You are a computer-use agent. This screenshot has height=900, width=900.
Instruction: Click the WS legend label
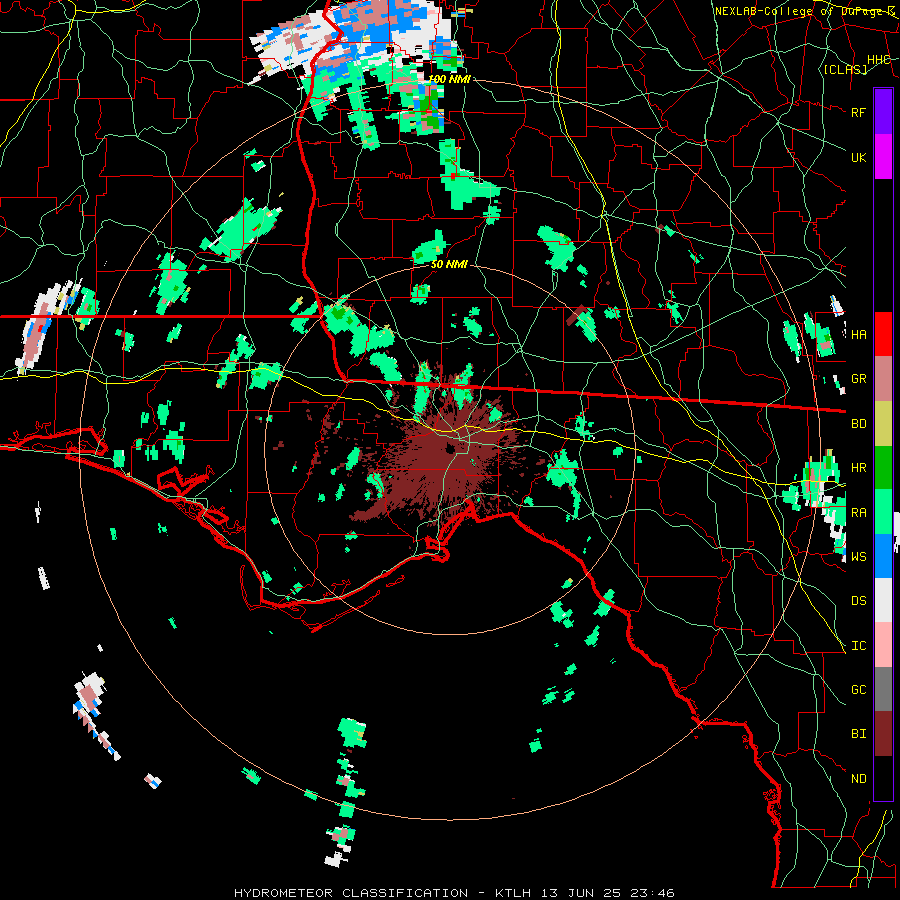click(859, 556)
